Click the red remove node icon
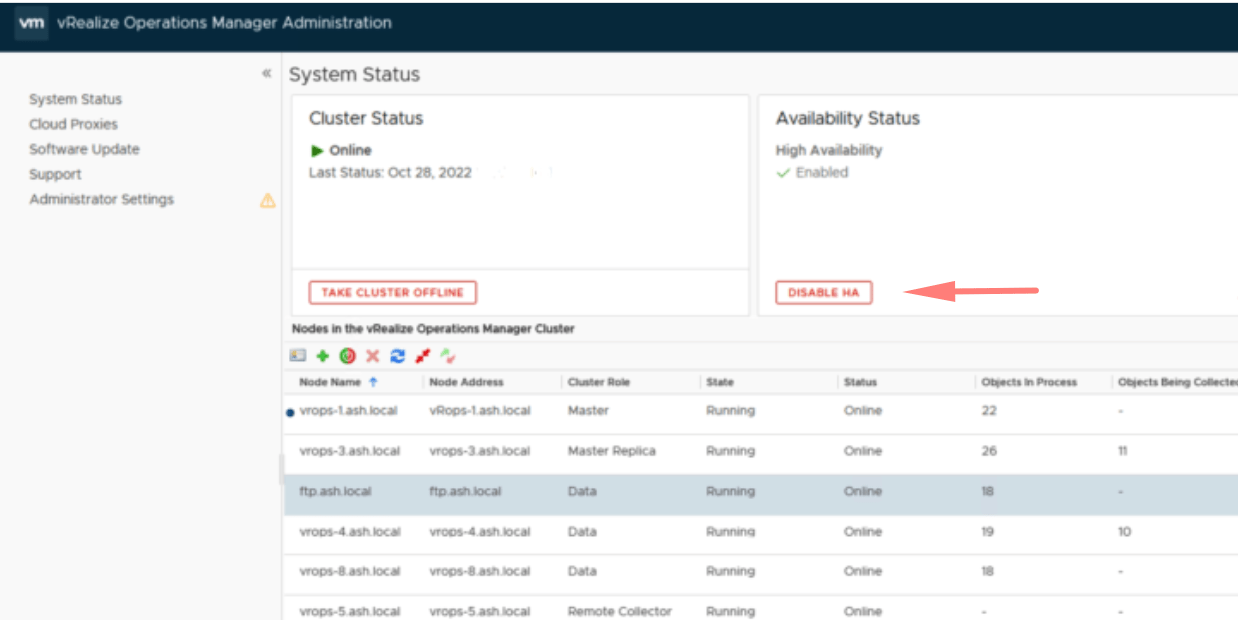The height and width of the screenshot is (620, 1238). coord(370,355)
